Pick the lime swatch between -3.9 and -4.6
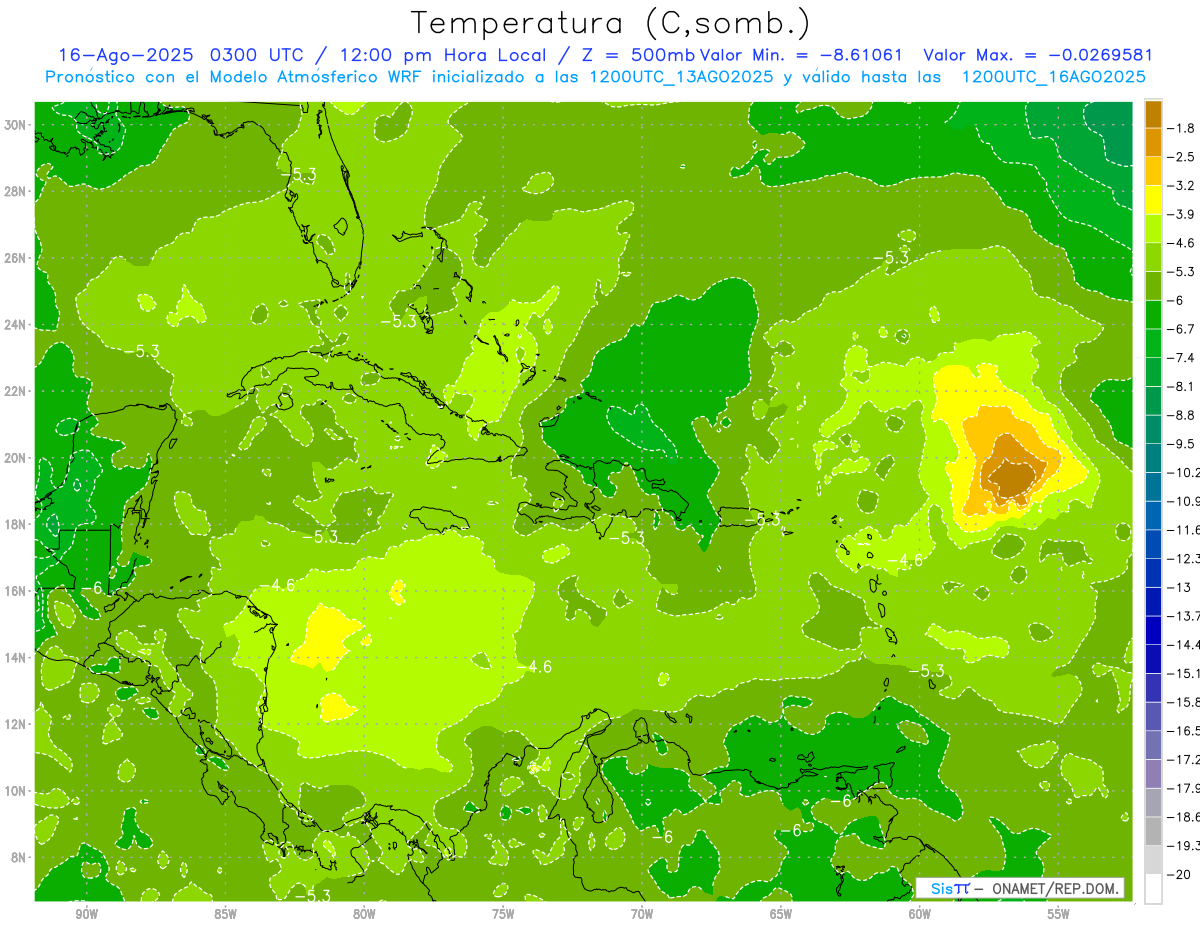Viewport: 1200px width, 927px height. pyautogui.click(x=1153, y=229)
